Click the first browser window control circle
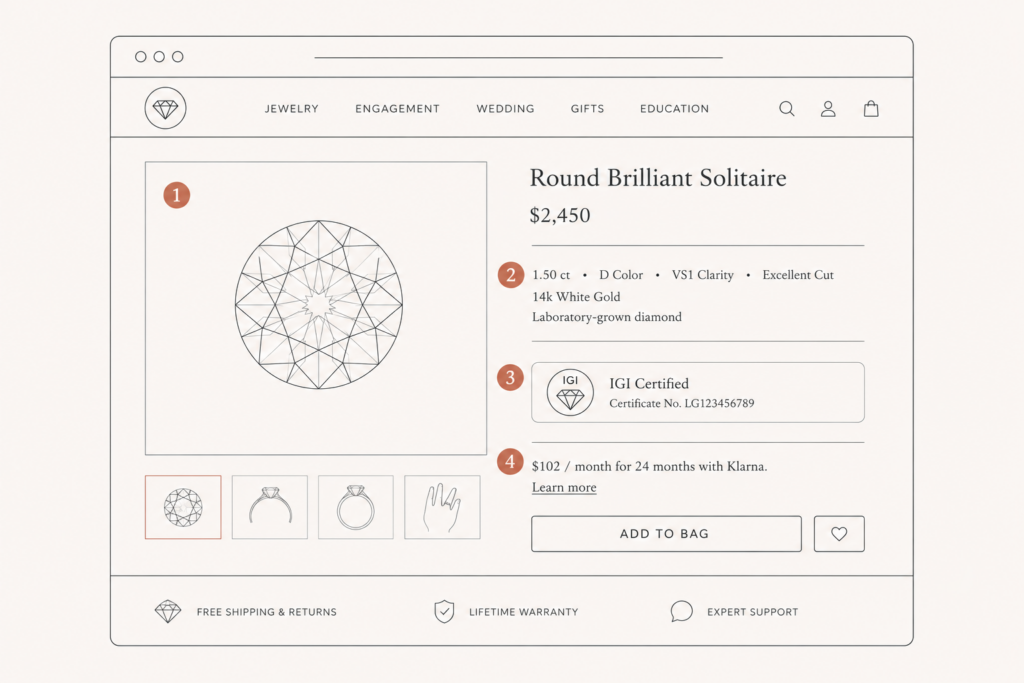The height and width of the screenshot is (683, 1024). click(x=140, y=57)
